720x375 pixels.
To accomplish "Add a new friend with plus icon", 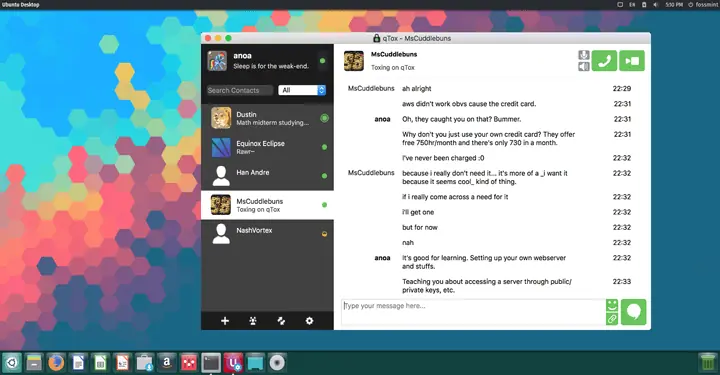I will (x=225, y=321).
